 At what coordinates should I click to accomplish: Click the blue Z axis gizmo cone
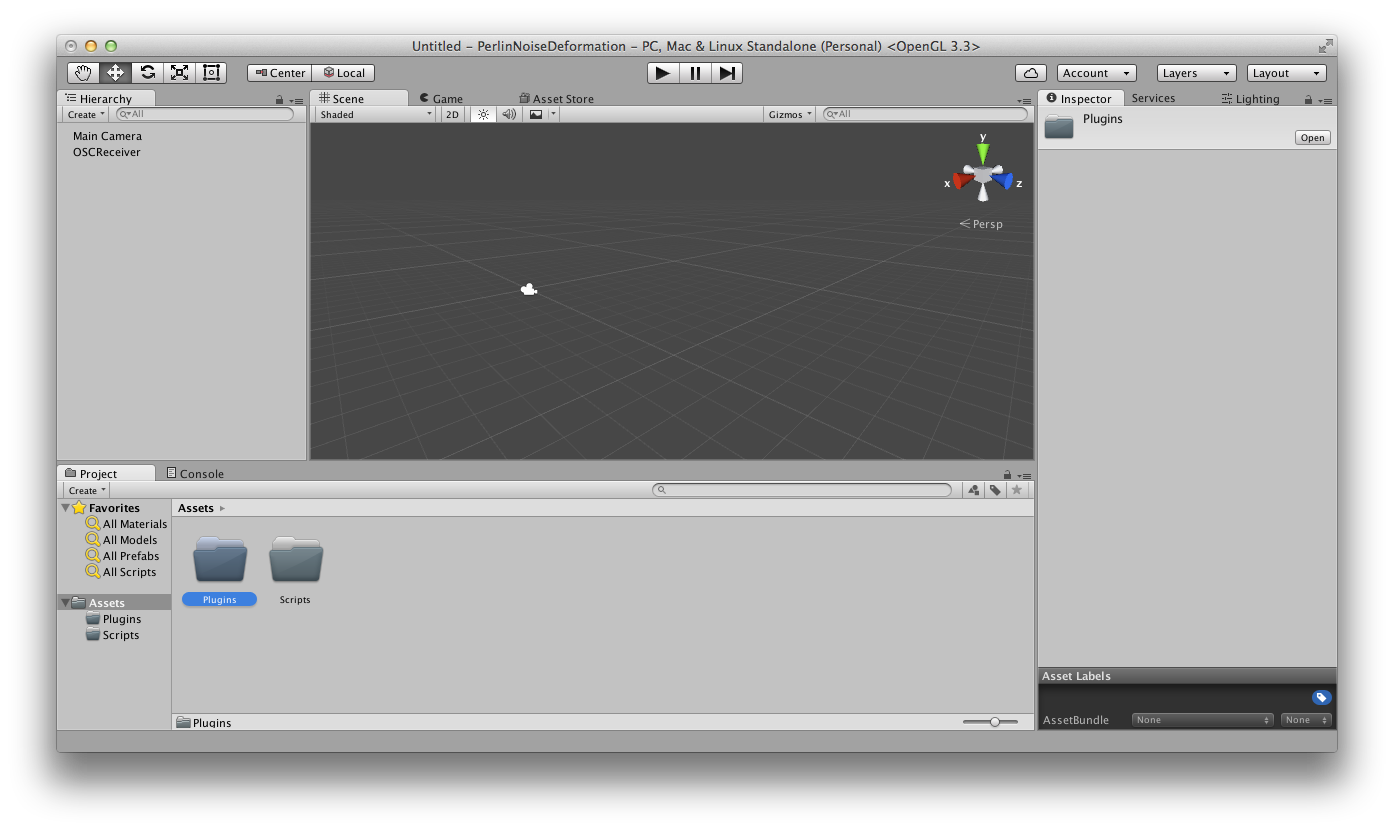click(1003, 181)
